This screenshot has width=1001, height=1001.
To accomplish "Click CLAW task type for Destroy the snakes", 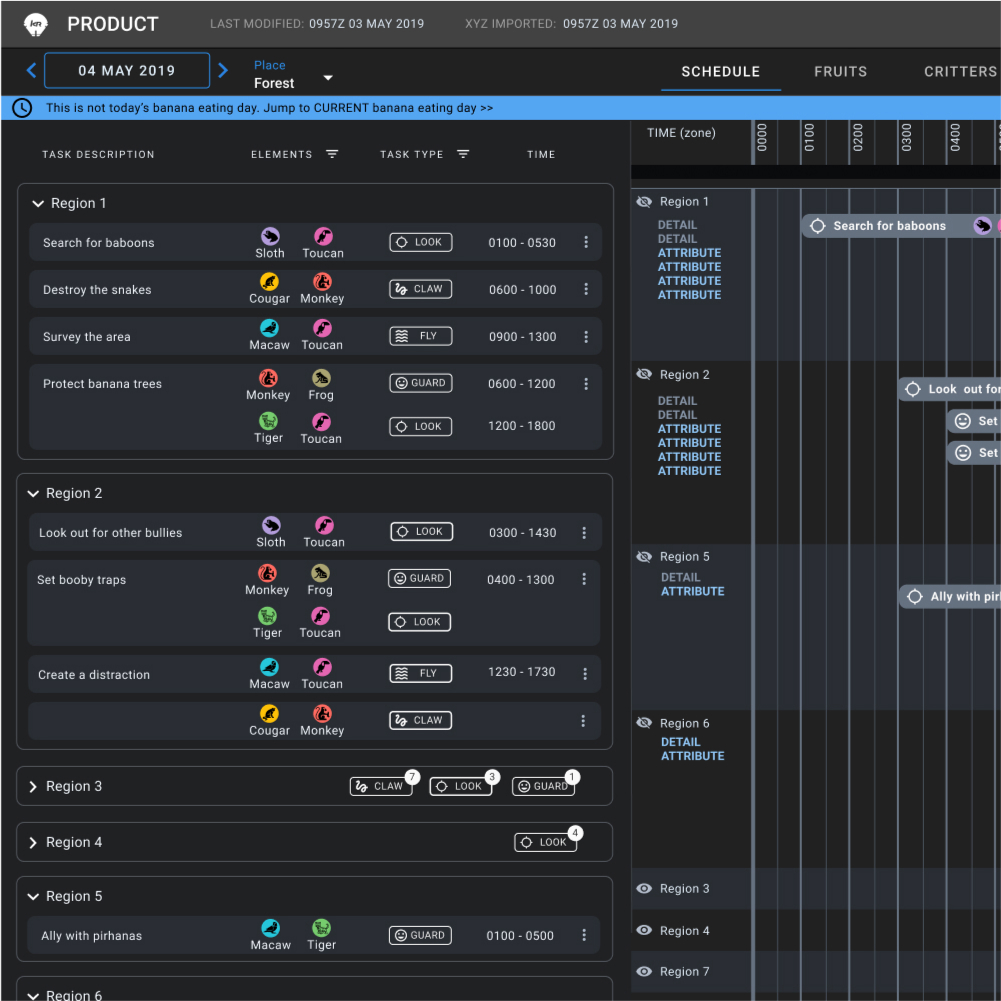I will [421, 289].
